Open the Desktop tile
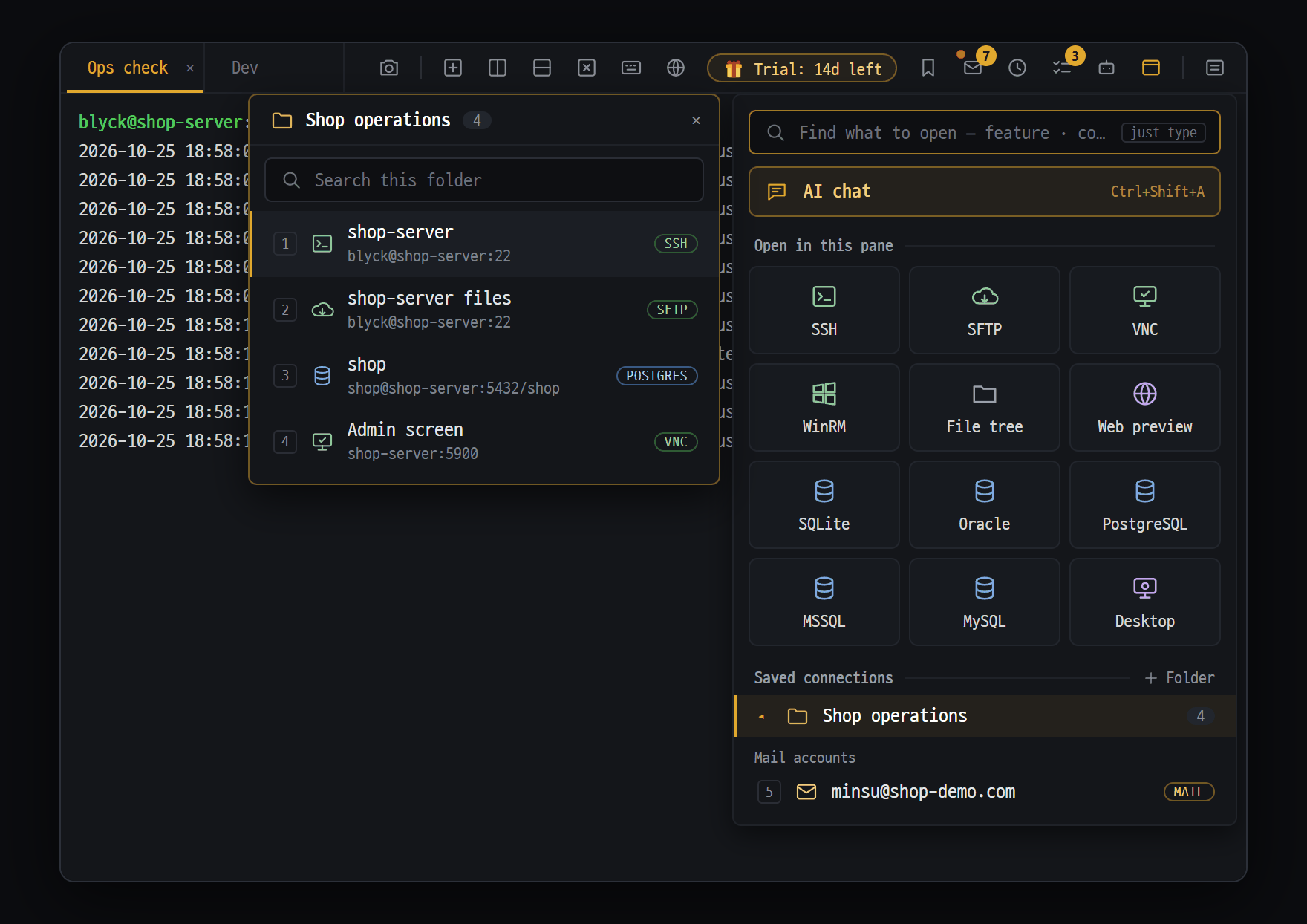Image resolution: width=1307 pixels, height=924 pixels. [1145, 602]
